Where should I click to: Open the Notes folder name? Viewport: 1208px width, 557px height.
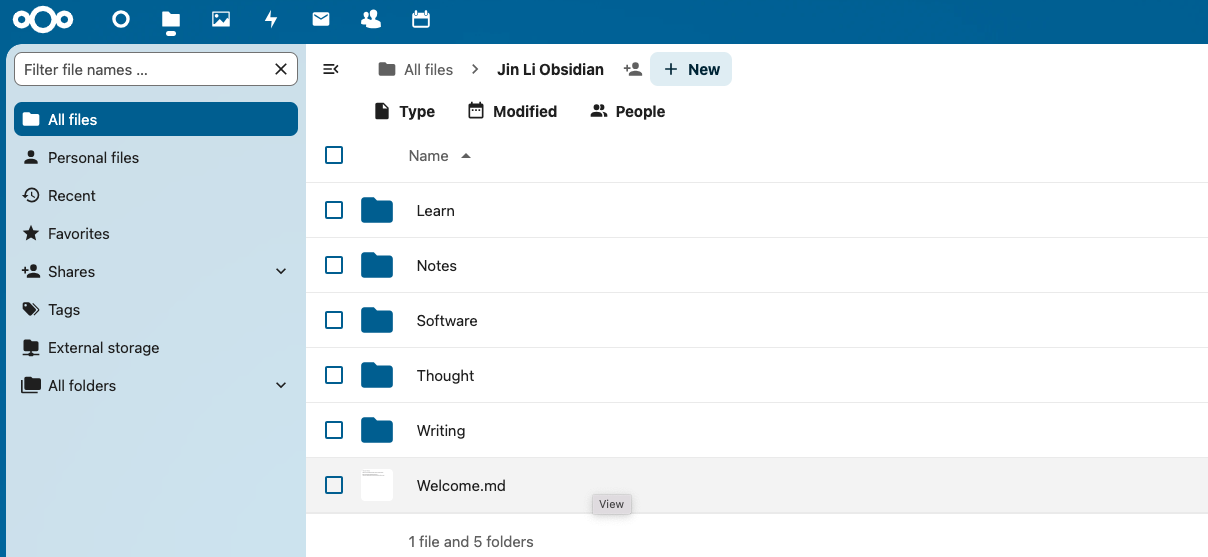pyautogui.click(x=437, y=266)
